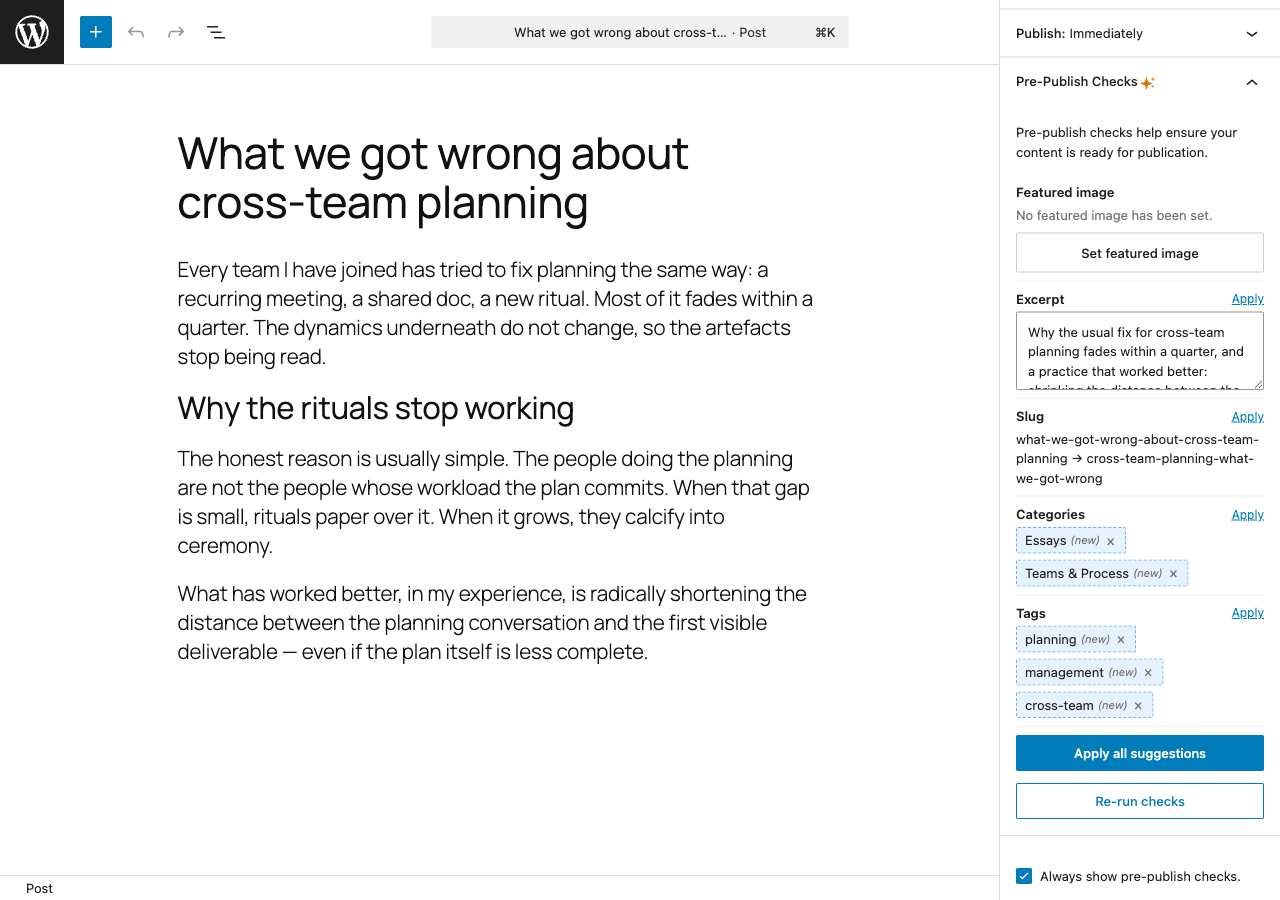Click the WordPress logo
The width and height of the screenshot is (1280, 900).
click(31, 31)
